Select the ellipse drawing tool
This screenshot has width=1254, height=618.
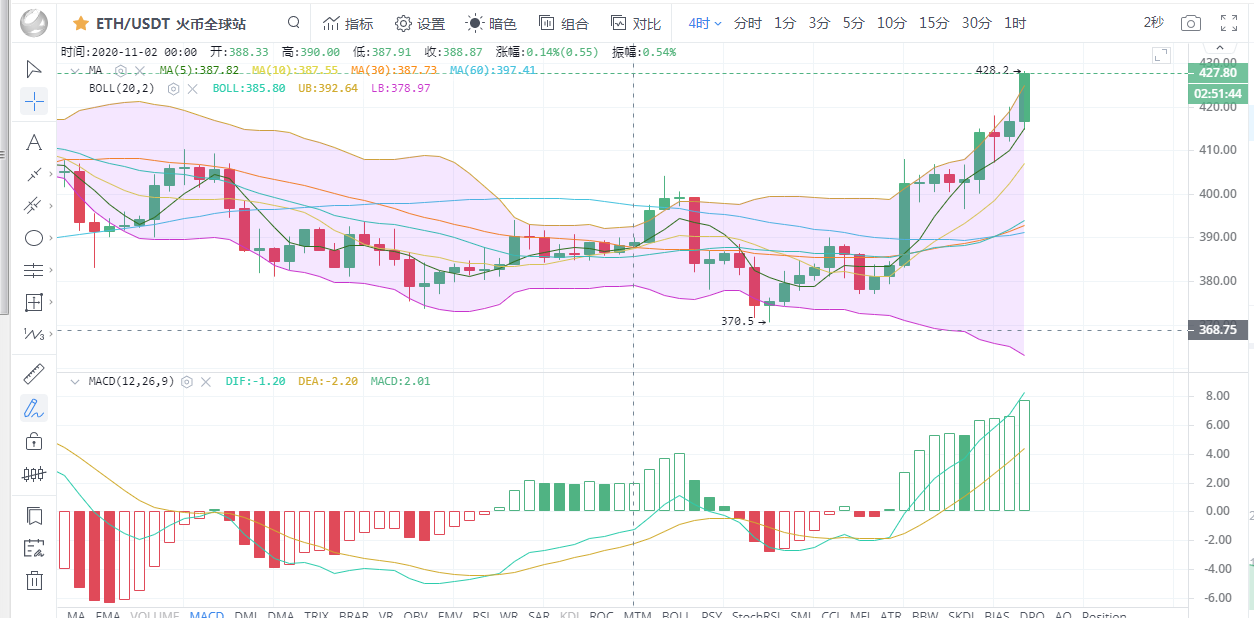pos(34,238)
